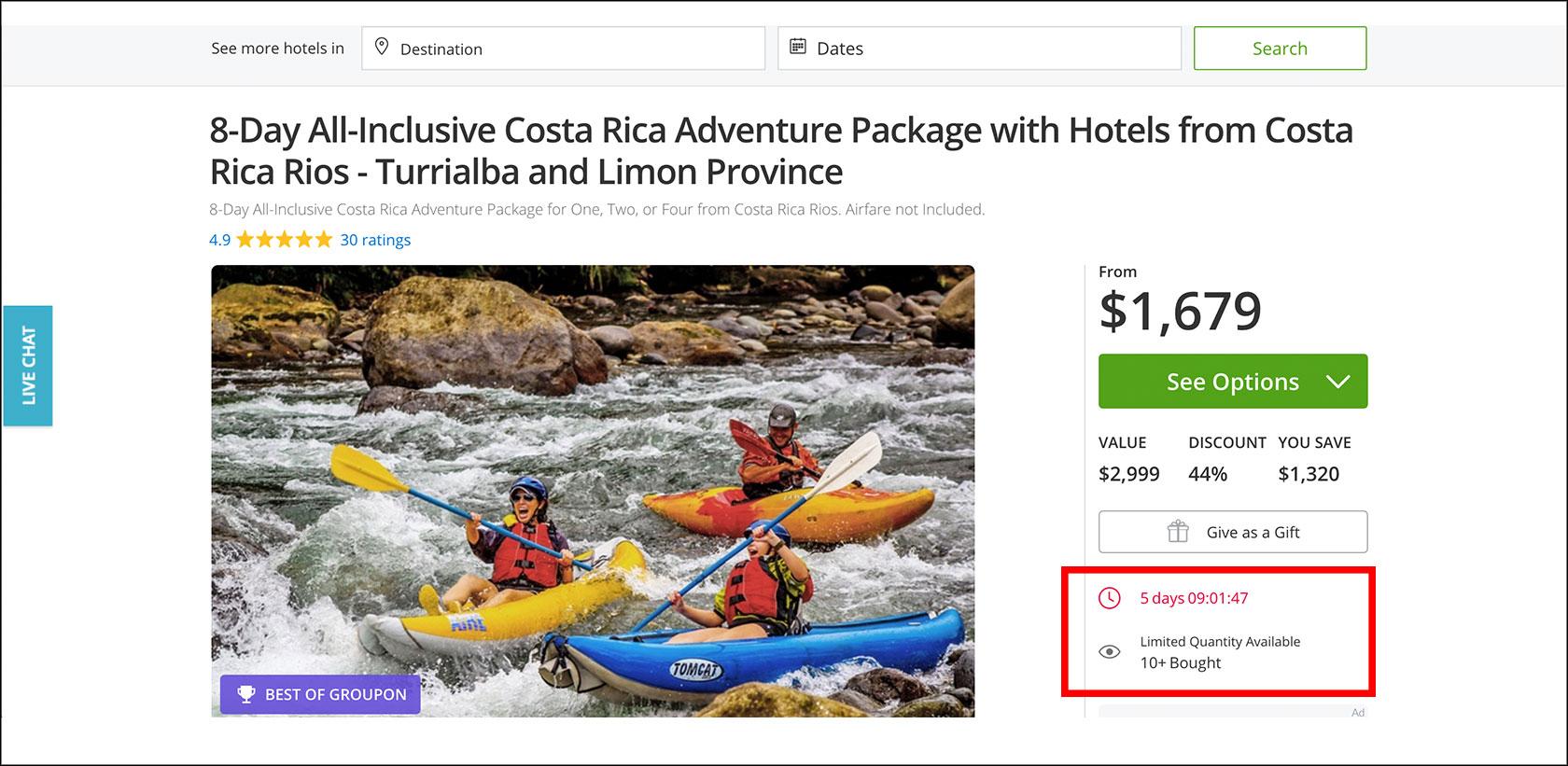
Task: Open the kayaking rapids photo
Action: coord(593,491)
